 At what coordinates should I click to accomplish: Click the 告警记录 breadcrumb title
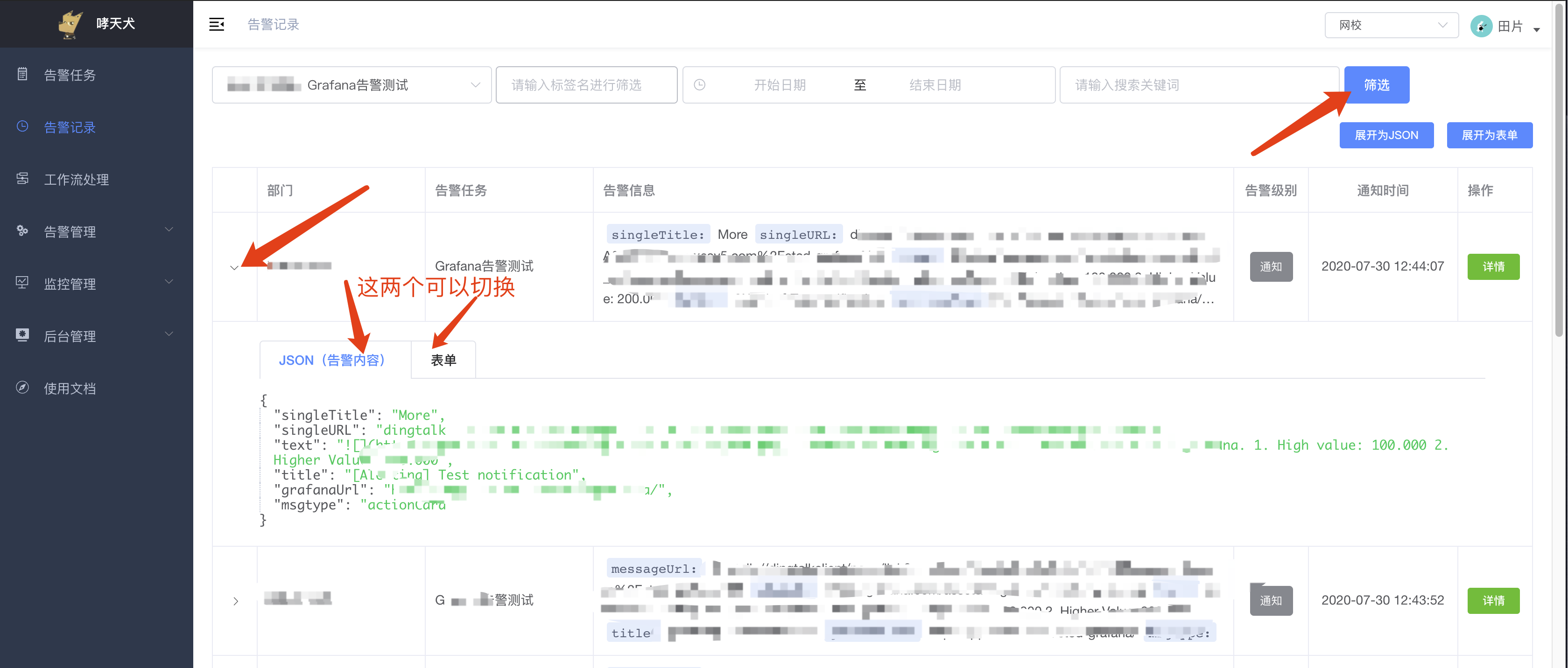(273, 24)
